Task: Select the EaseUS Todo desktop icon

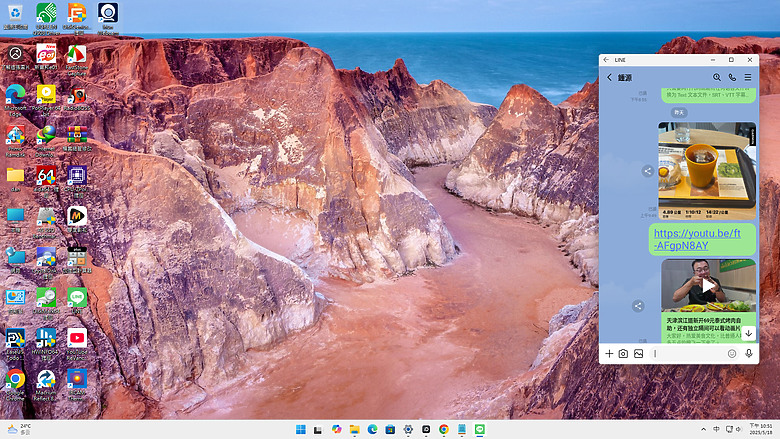Action: [15, 344]
